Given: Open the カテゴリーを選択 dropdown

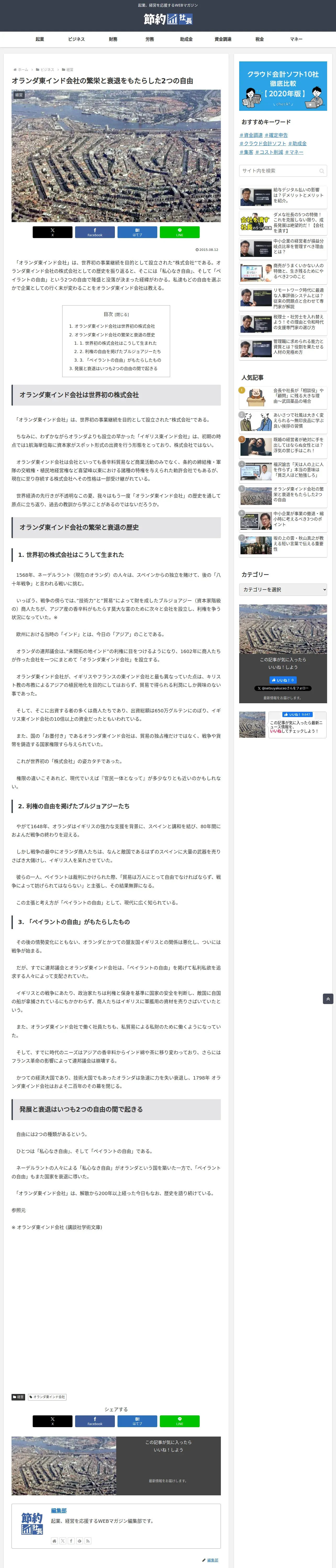Looking at the screenshot, I should click(x=283, y=589).
